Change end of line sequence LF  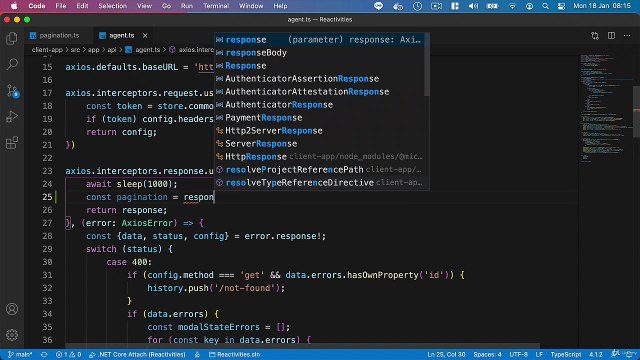pyautogui.click(x=539, y=355)
